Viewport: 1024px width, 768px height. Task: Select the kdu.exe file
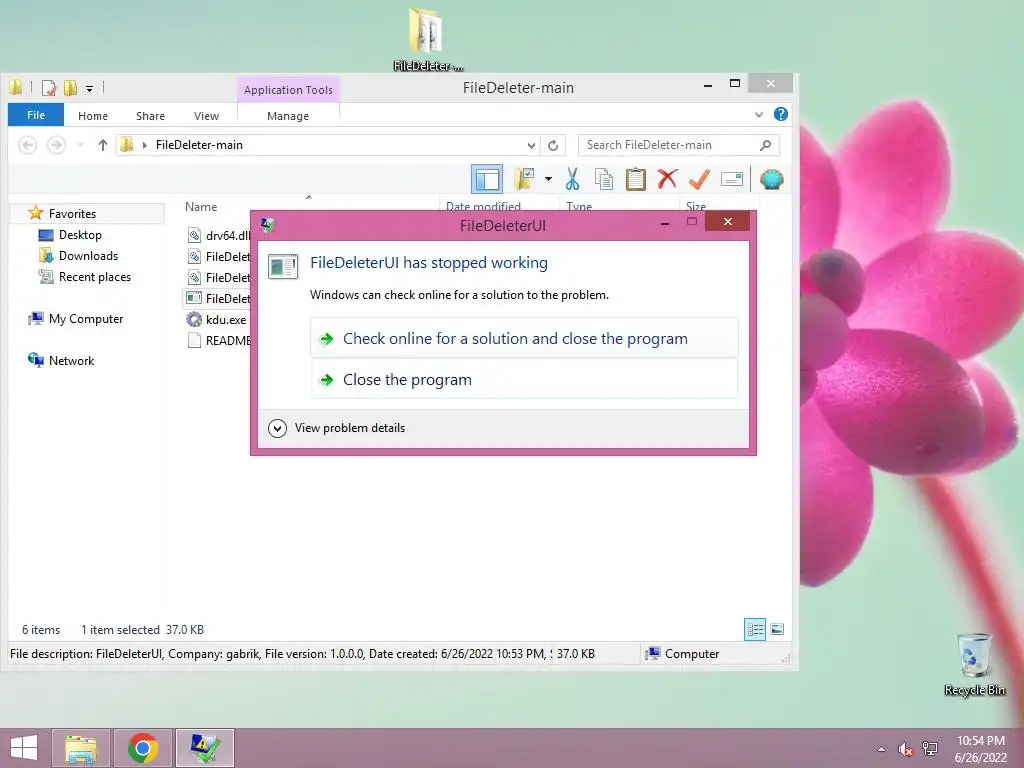coord(217,319)
